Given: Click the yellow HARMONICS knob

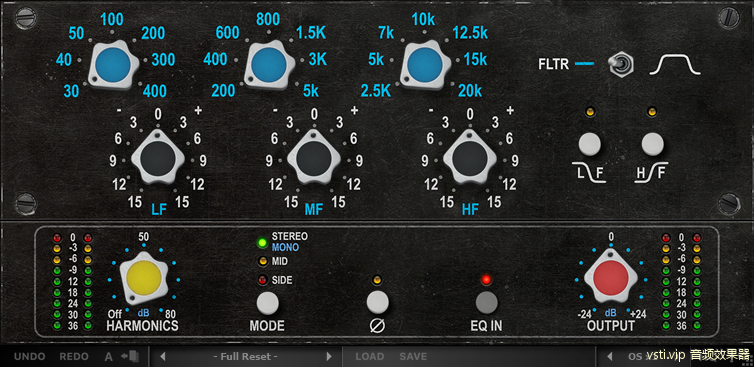Looking at the screenshot, I should 144,278.
